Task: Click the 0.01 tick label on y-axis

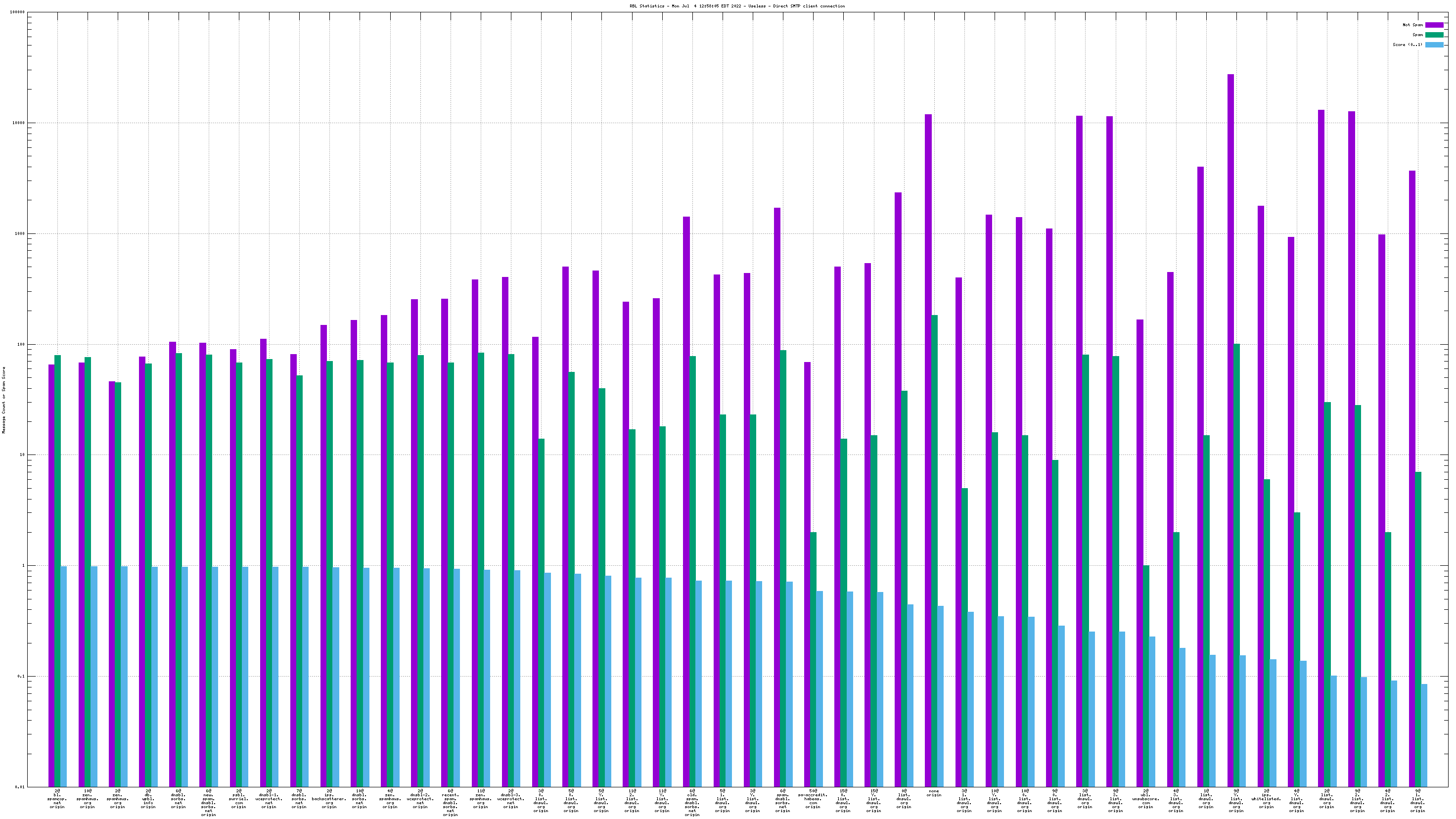Action: [x=19, y=787]
